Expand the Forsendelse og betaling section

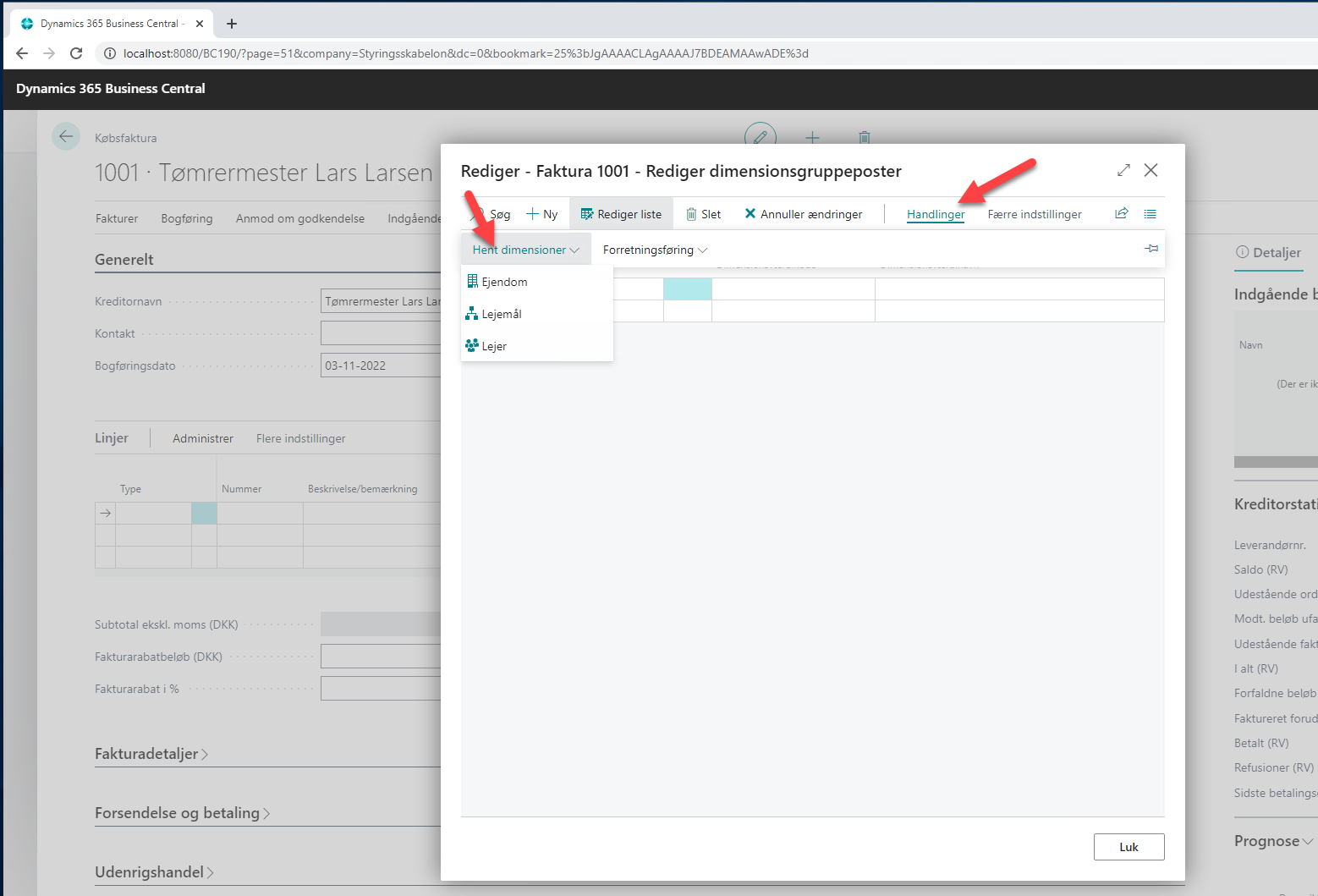[x=183, y=813]
